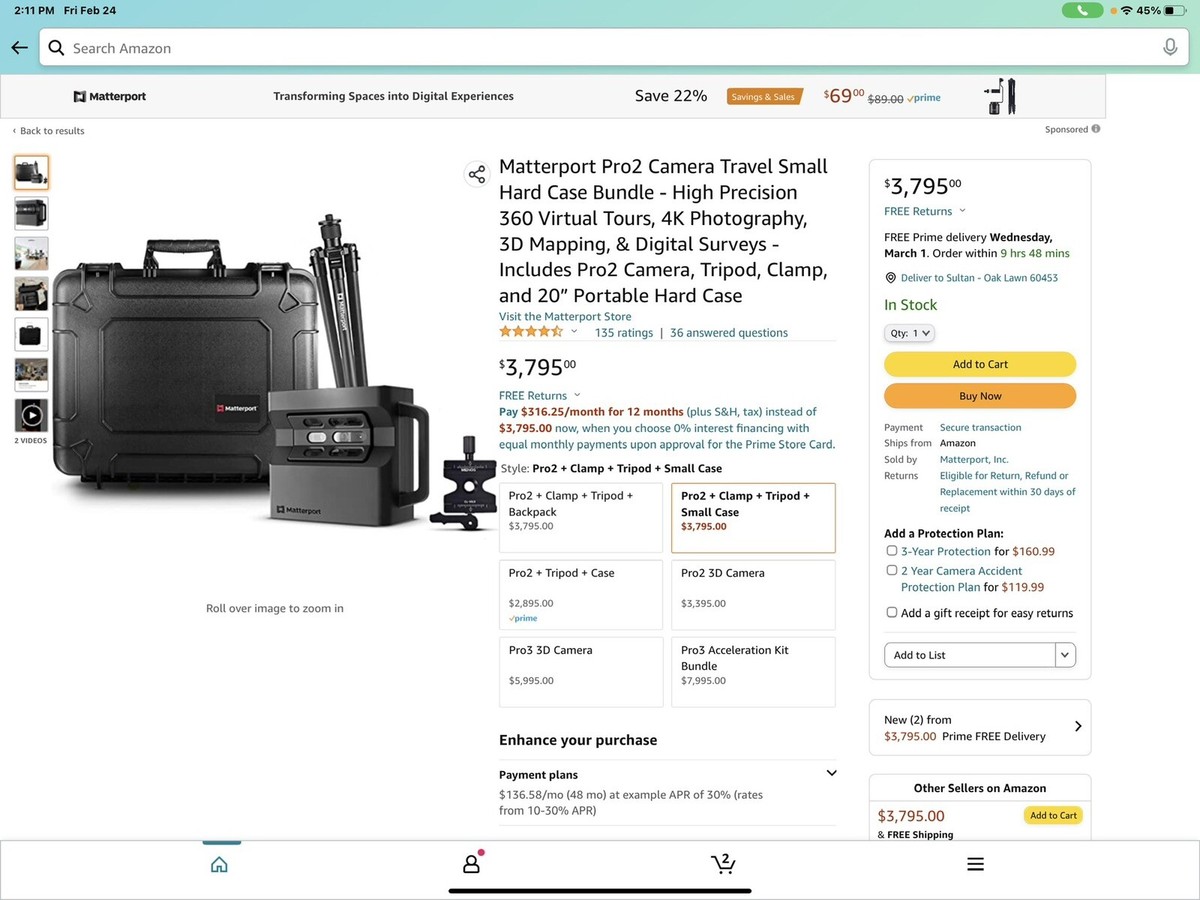Screen dimensions: 1200x900
Task: Open sponsored tripod product image in banner
Action: [1000, 97]
